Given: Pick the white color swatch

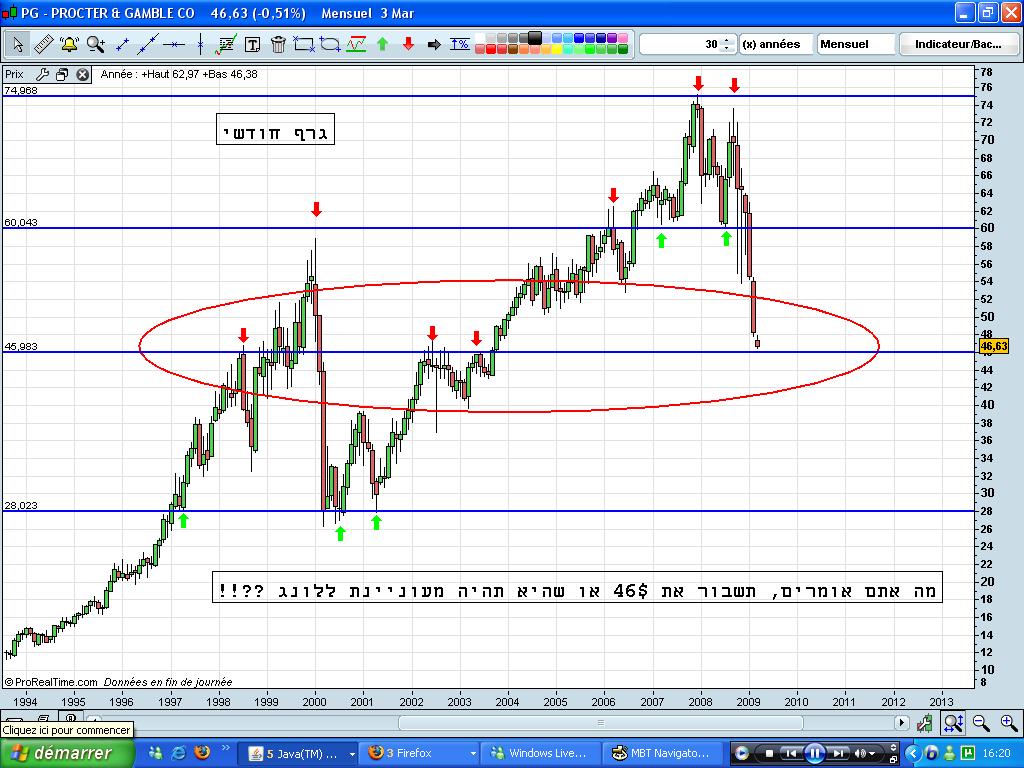Looking at the screenshot, I should pos(479,38).
